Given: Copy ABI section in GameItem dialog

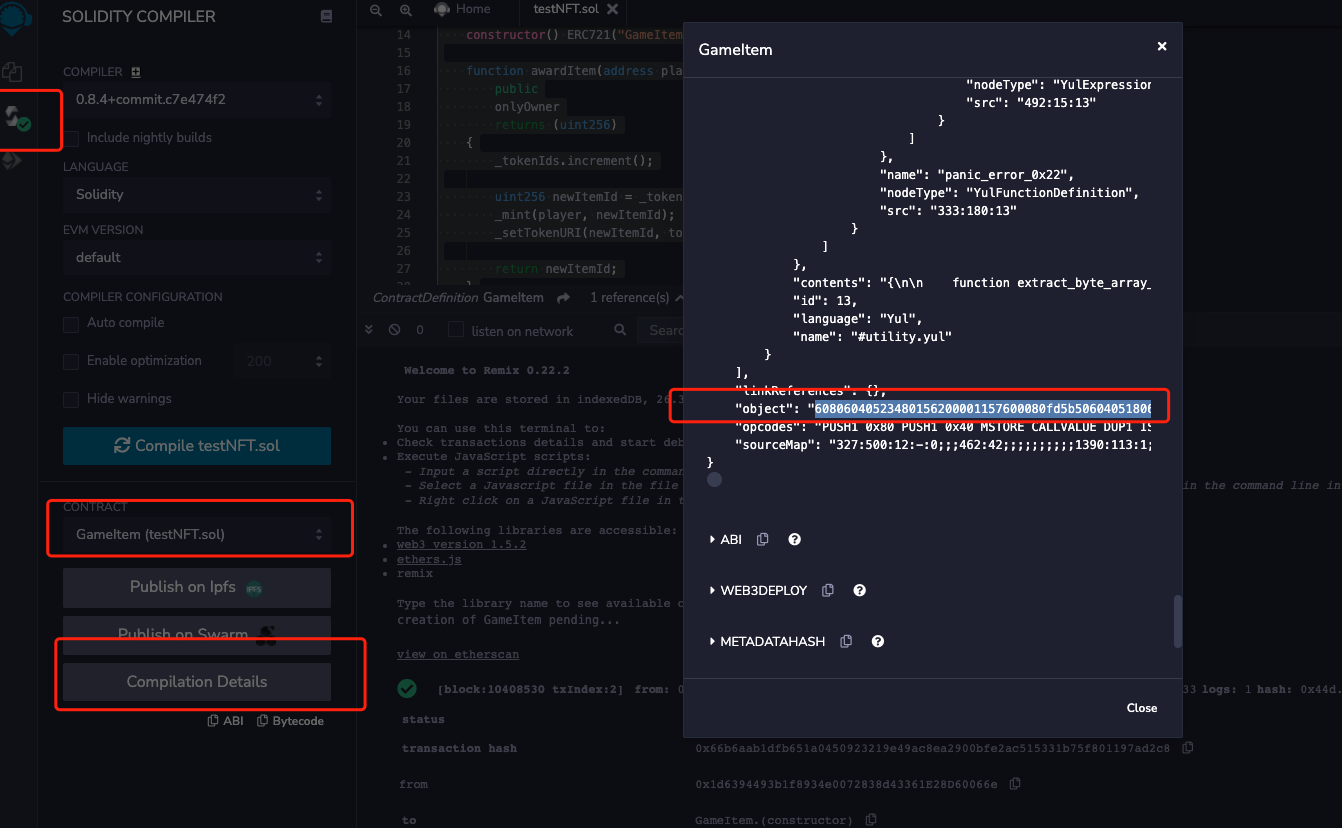Looking at the screenshot, I should 763,539.
